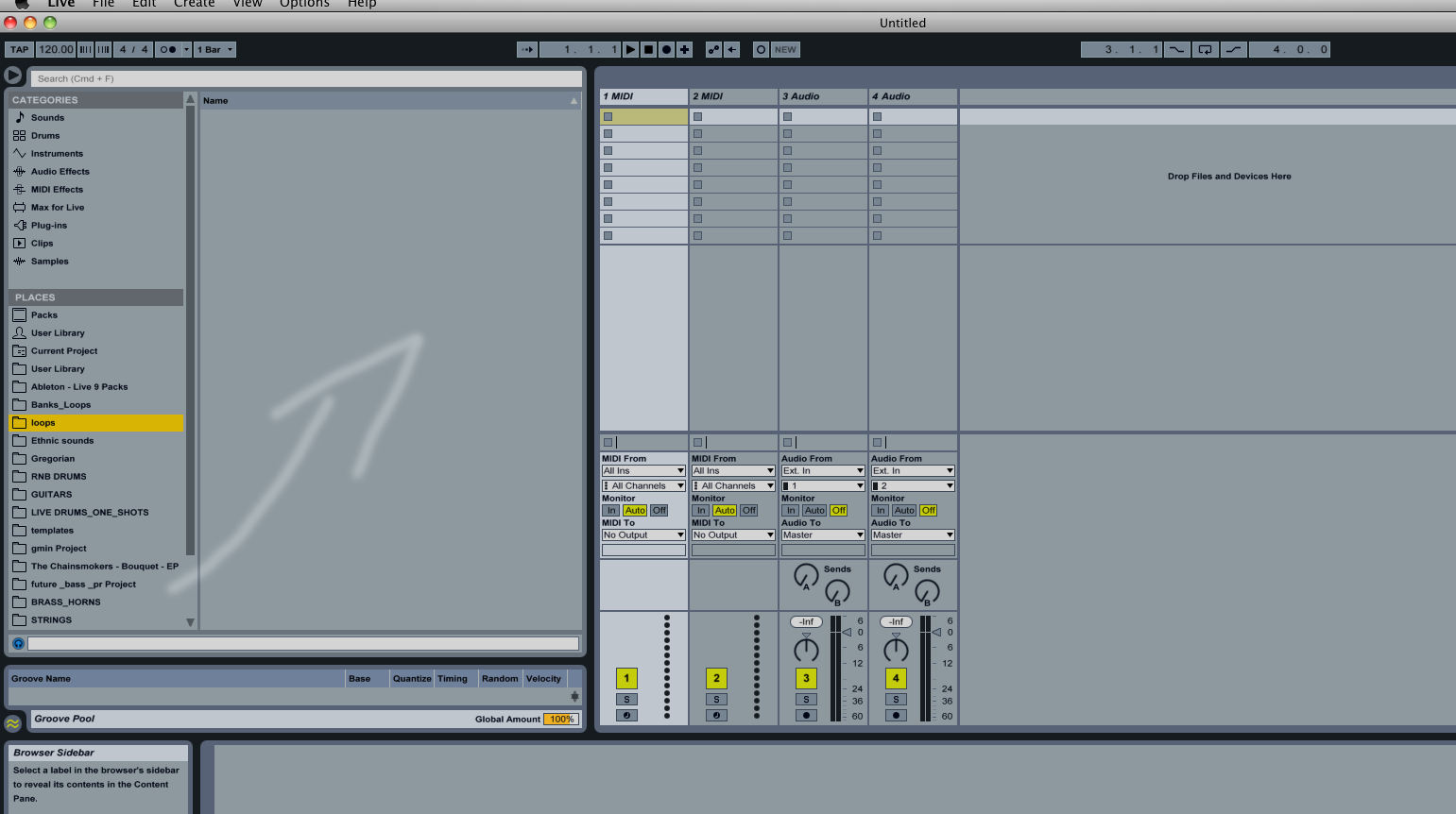Mute track 1 with its activator button
The image size is (1456, 814).
pos(626,678)
